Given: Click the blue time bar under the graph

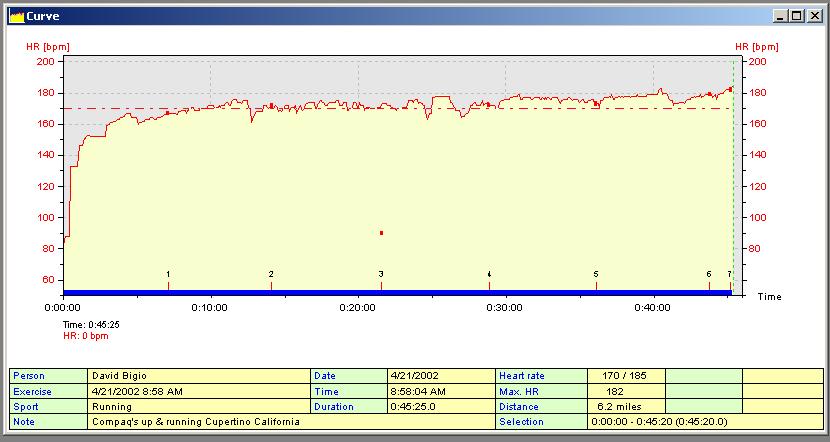Looking at the screenshot, I should tap(400, 293).
